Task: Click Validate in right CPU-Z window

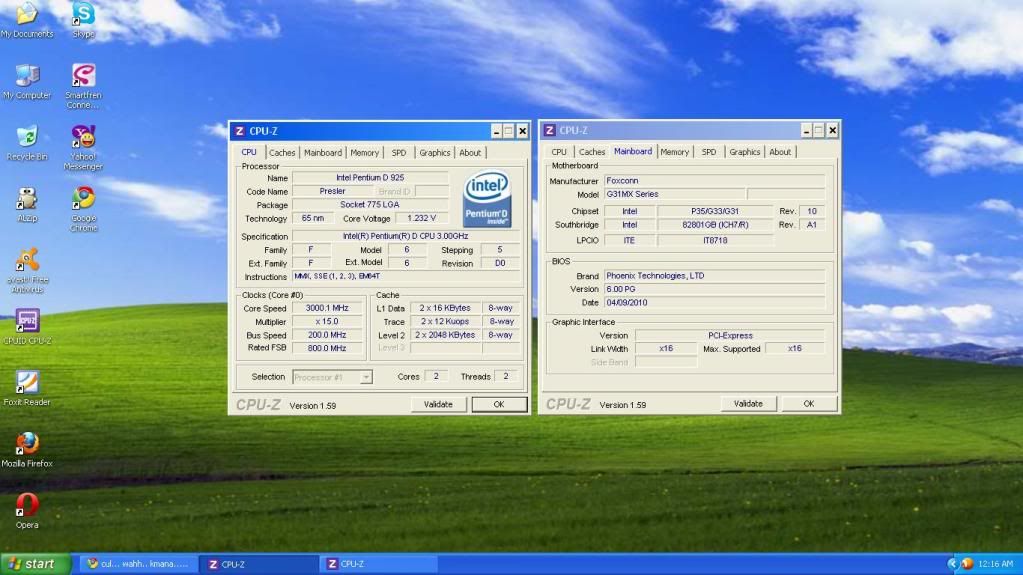Action: point(748,404)
